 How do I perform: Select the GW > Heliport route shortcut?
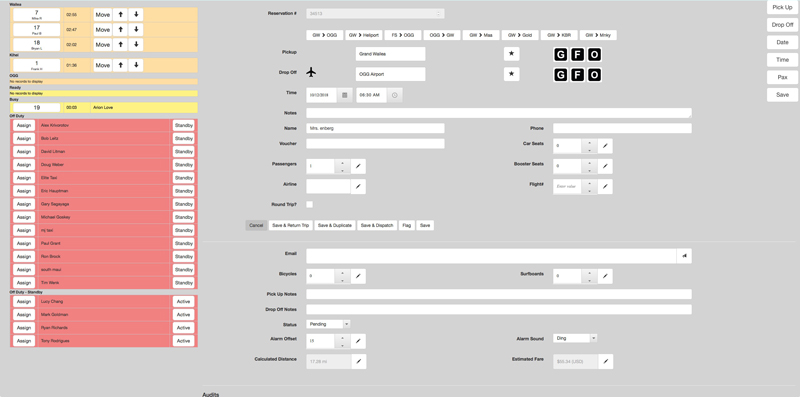(363, 35)
